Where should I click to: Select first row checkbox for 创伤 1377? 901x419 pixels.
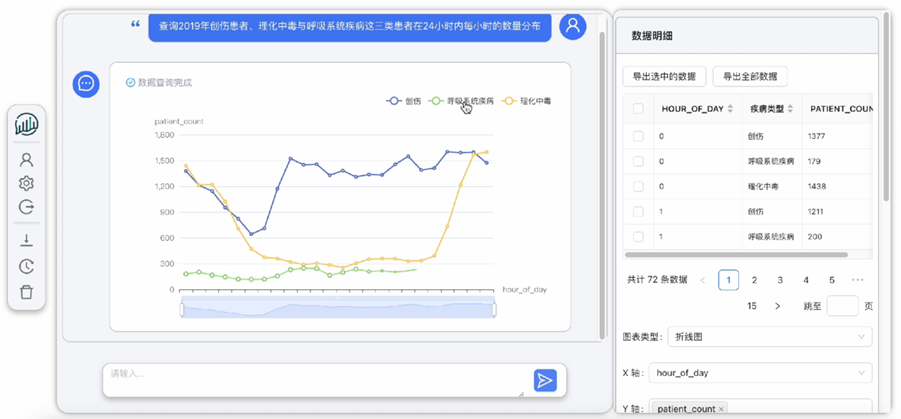point(639,136)
